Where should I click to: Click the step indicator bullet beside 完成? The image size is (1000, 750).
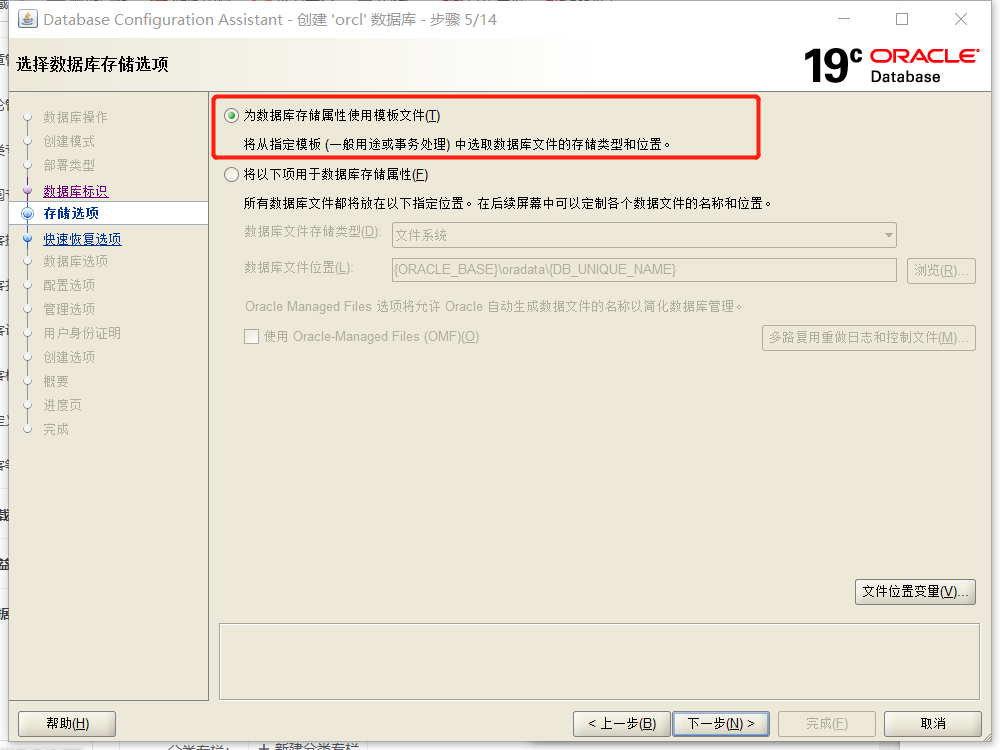[x=27, y=428]
